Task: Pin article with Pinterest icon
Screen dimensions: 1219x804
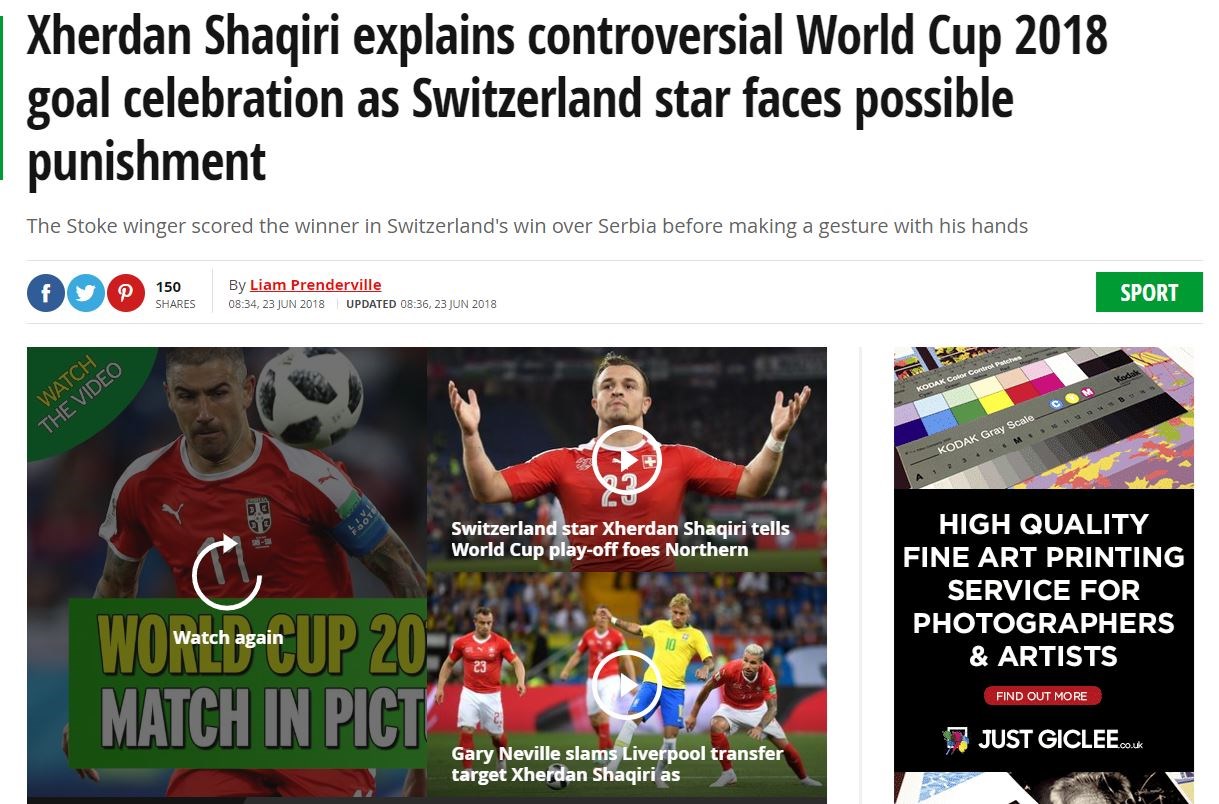Action: [126, 293]
